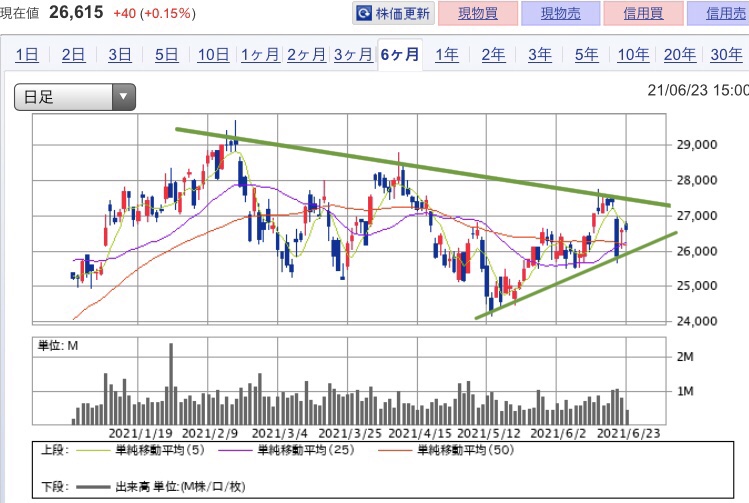The image size is (749, 503).
Task: Switch chart to 1日 period
Action: tap(27, 55)
